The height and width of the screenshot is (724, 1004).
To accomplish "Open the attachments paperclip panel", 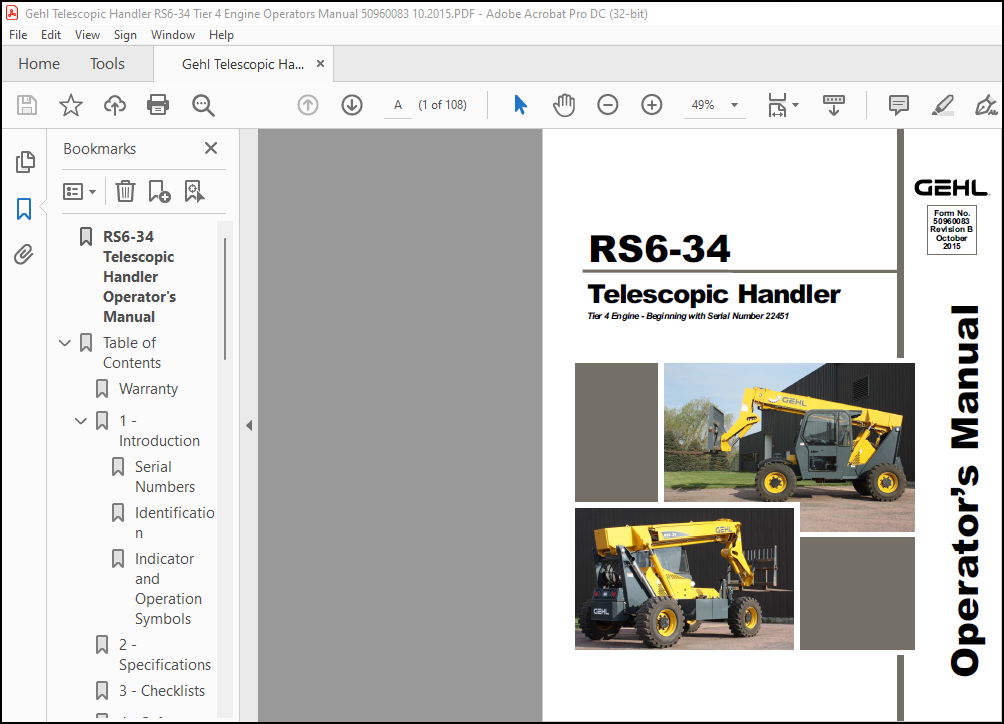I will (x=24, y=255).
